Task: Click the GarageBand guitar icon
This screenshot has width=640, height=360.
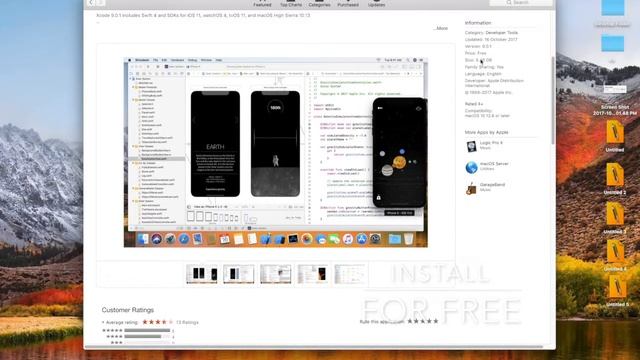Action: pos(471,189)
